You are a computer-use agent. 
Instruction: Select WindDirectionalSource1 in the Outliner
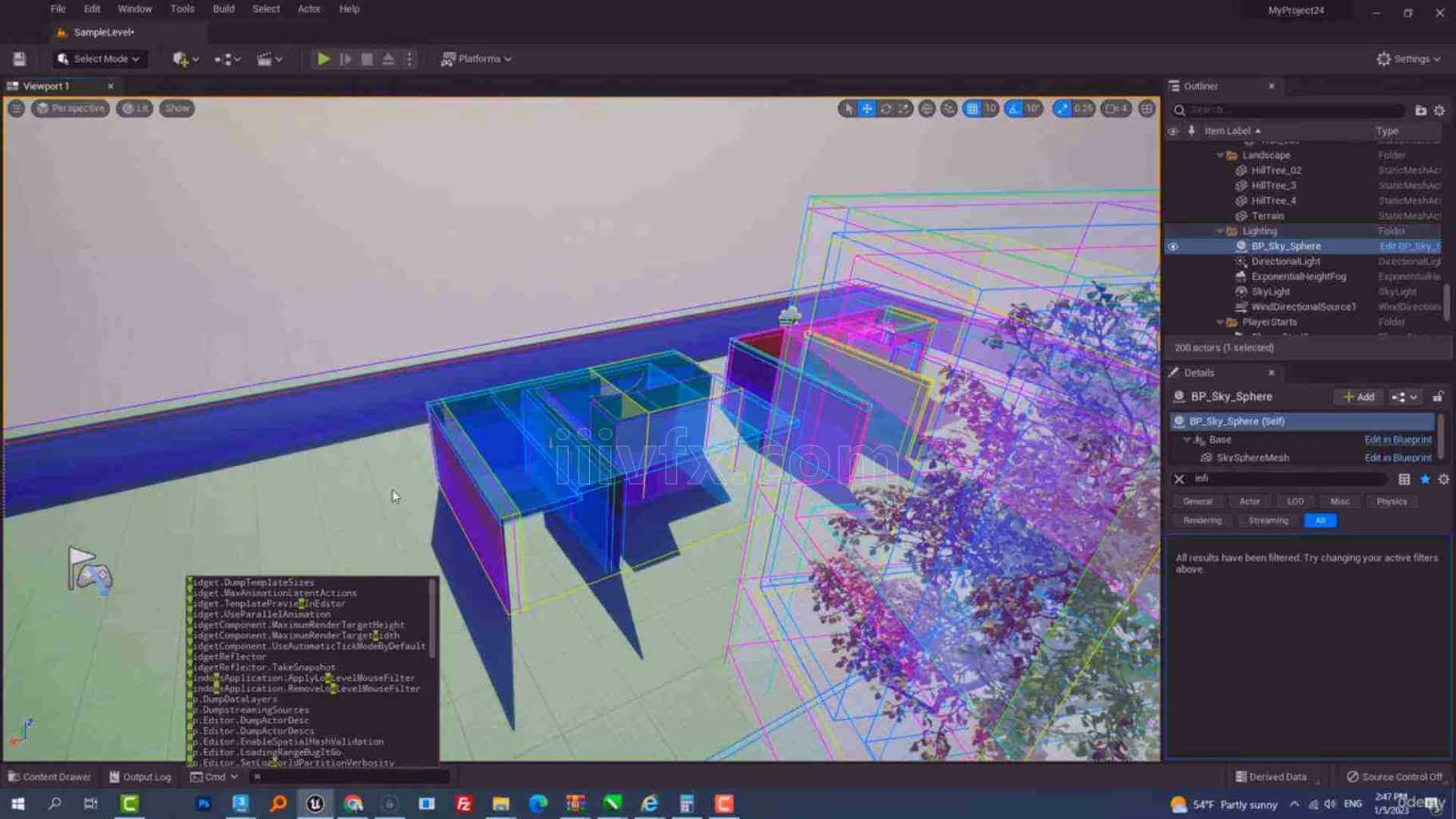1303,307
